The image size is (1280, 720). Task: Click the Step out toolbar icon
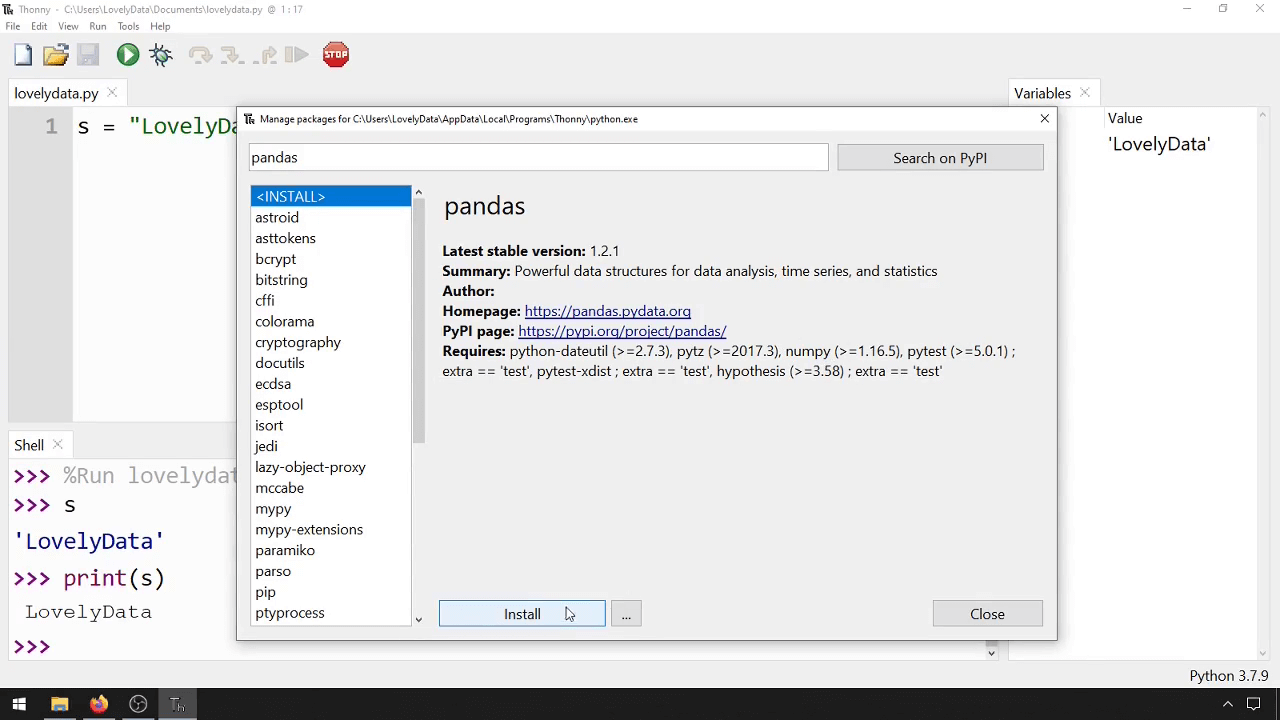265,55
